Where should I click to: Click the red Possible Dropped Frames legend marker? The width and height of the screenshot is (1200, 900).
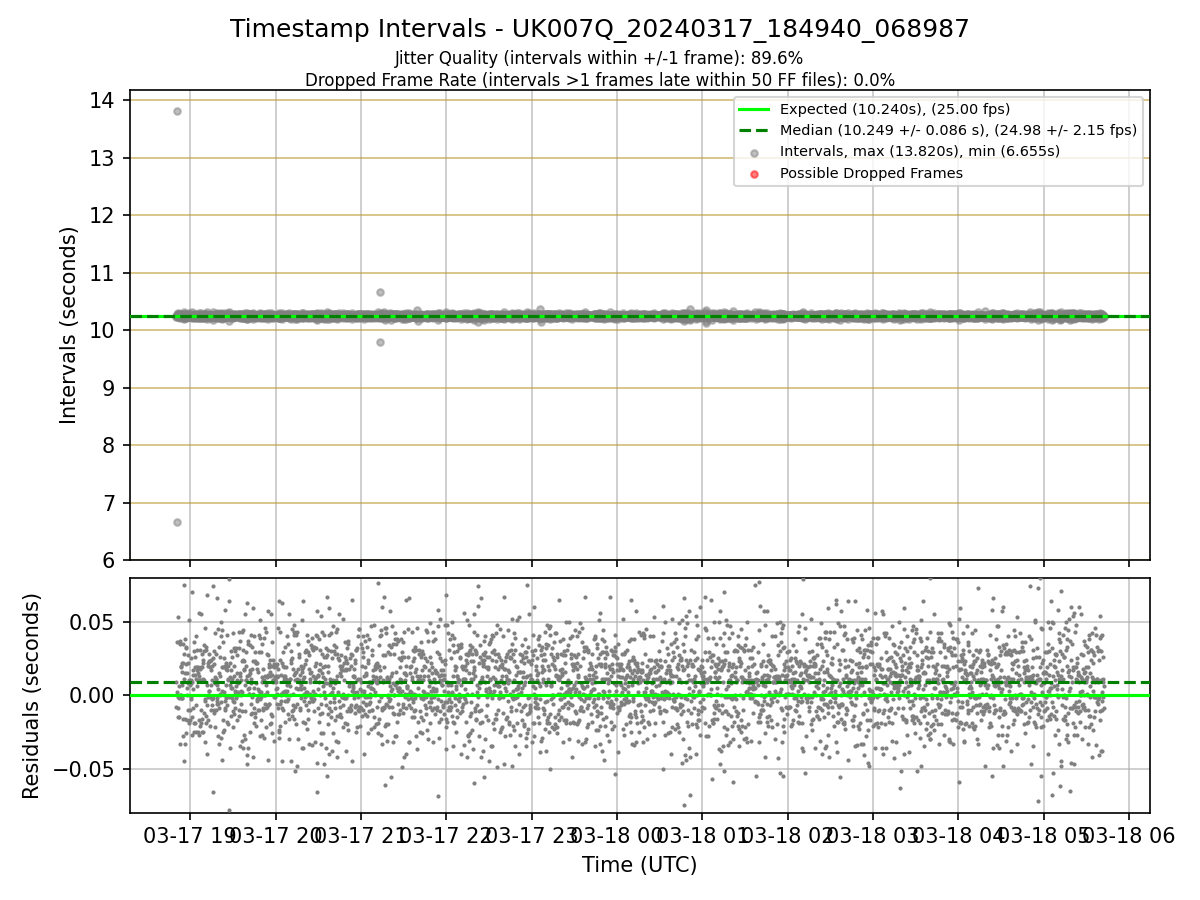754,174
